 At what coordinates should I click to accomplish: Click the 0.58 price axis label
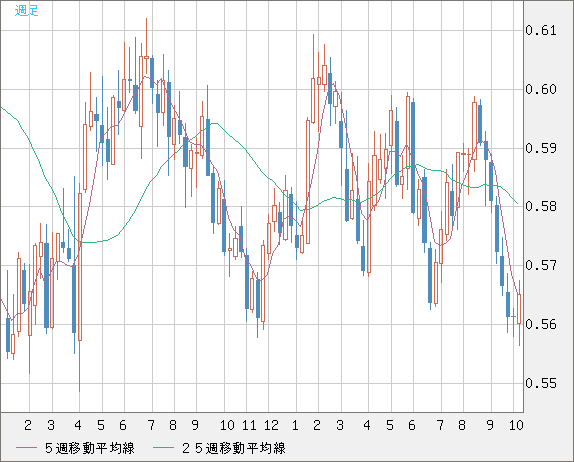(541, 206)
